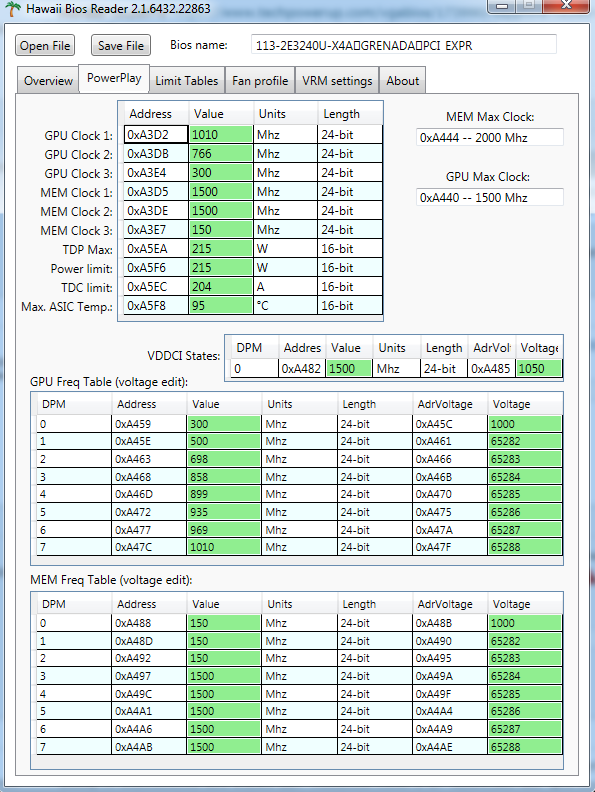Save the BIOS with Save File
This screenshot has height=792, width=595.
coord(121,45)
